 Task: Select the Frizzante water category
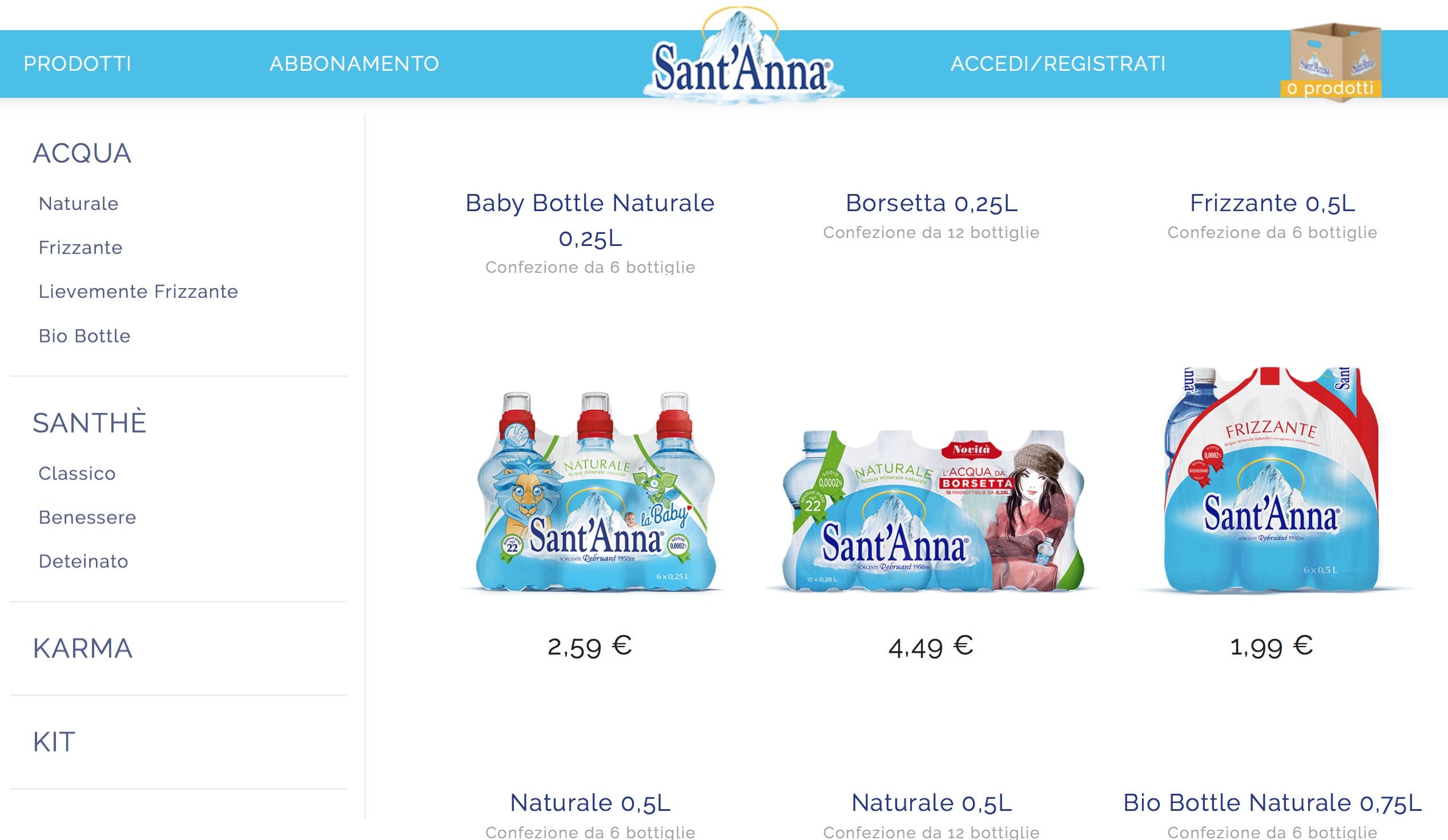[81, 248]
